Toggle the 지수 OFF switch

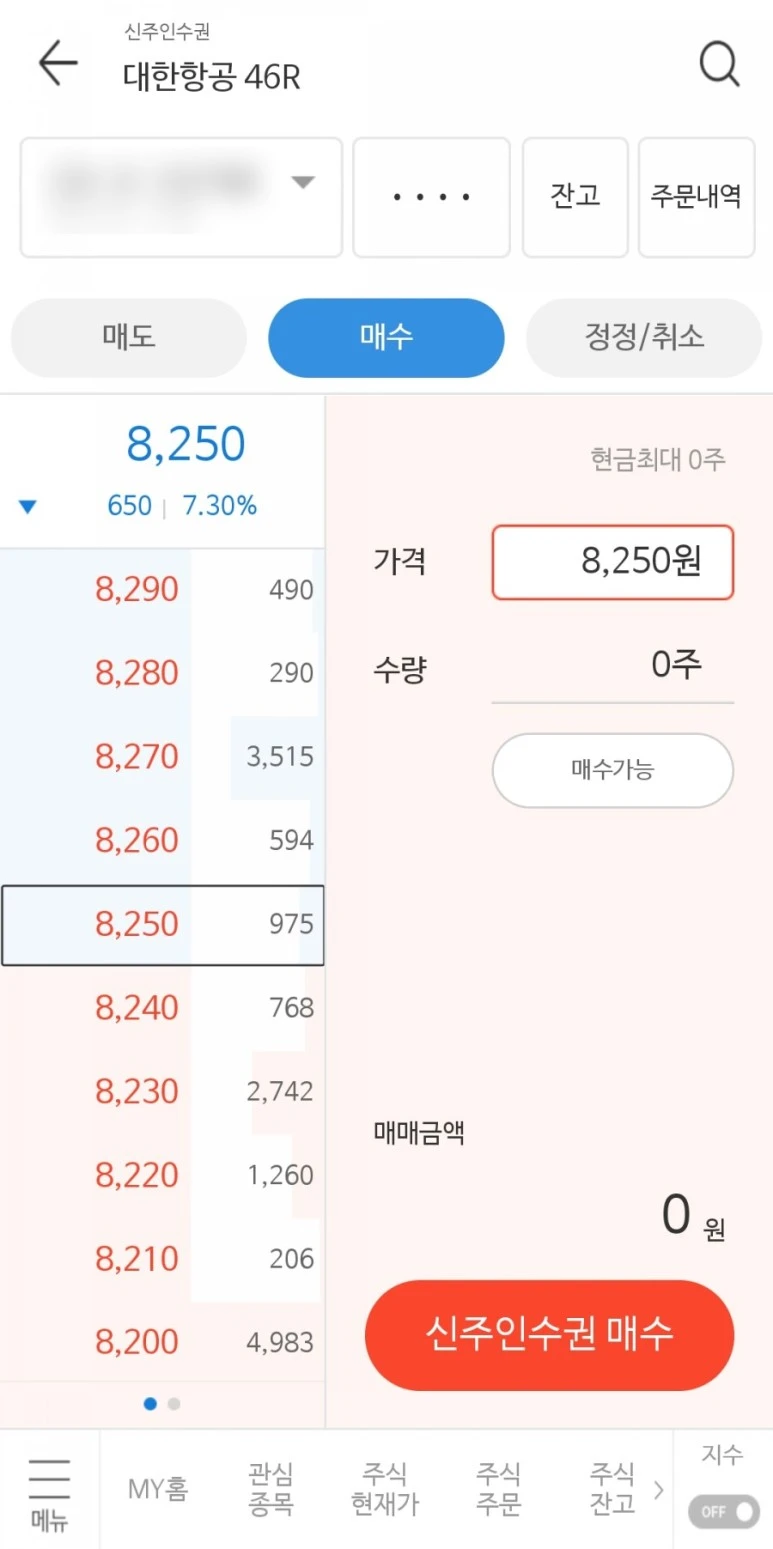(723, 1510)
